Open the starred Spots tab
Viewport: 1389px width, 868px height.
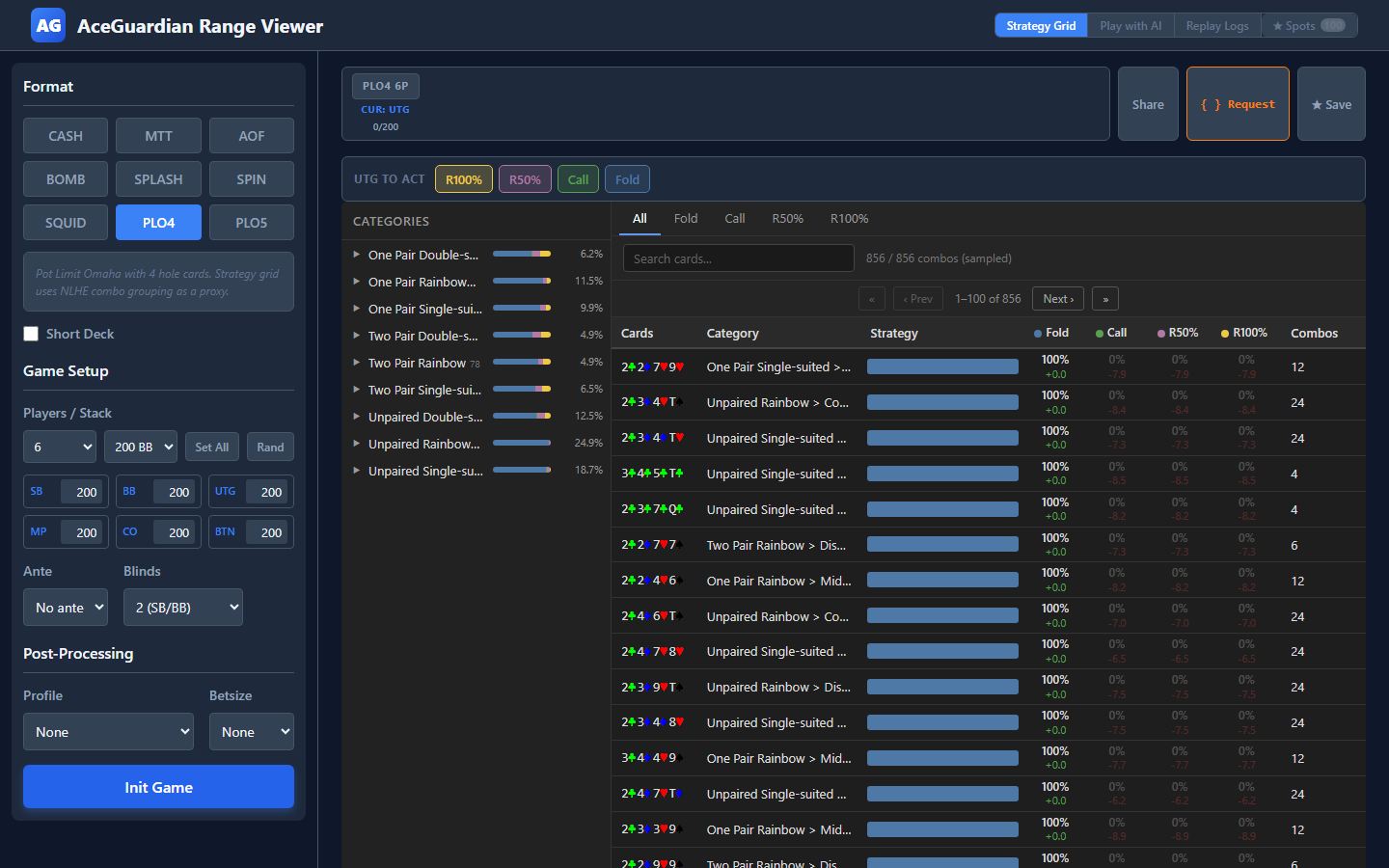1307,26
